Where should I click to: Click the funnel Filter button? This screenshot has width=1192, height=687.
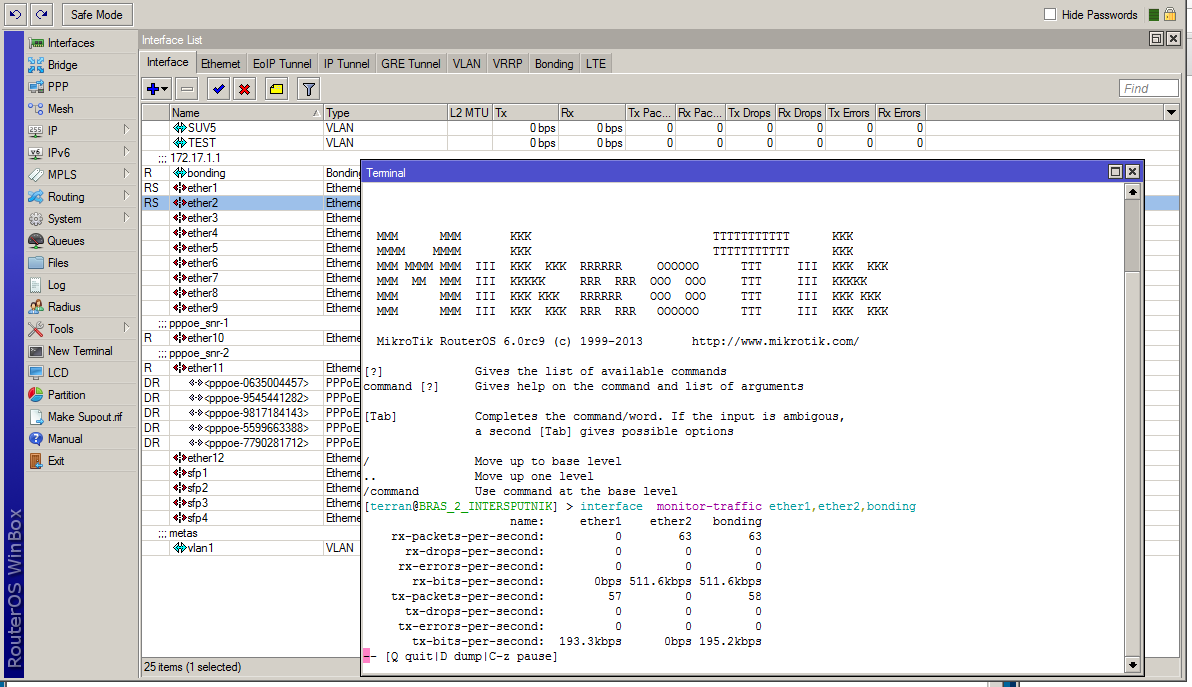click(x=309, y=90)
